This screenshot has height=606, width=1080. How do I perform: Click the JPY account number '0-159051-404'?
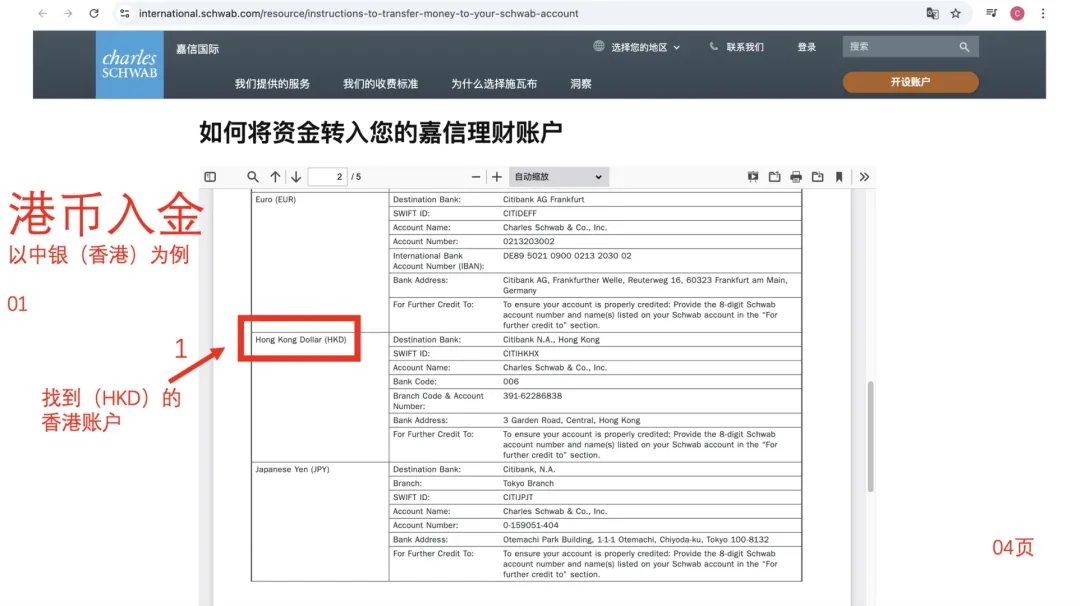coord(530,525)
